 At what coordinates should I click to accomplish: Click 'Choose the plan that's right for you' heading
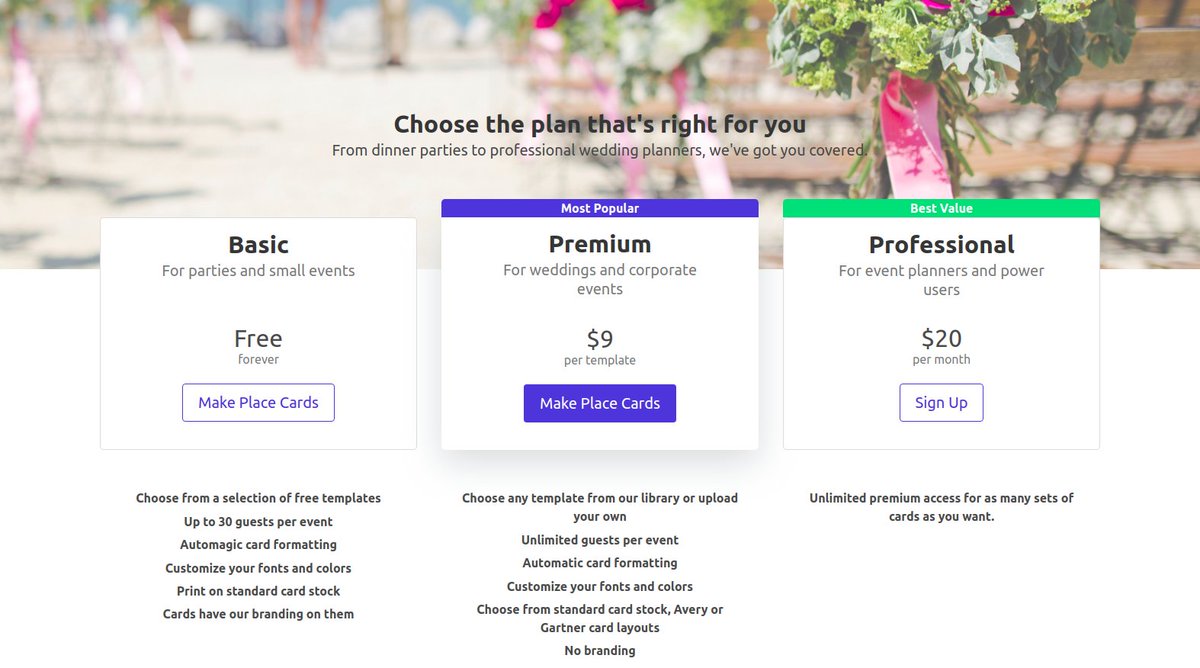point(600,124)
